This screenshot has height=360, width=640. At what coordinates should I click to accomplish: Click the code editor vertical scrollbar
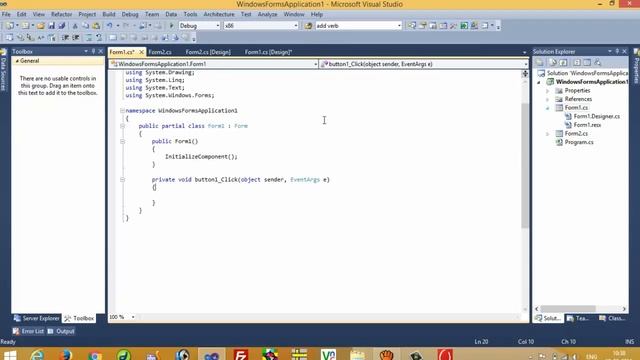tap(525, 165)
